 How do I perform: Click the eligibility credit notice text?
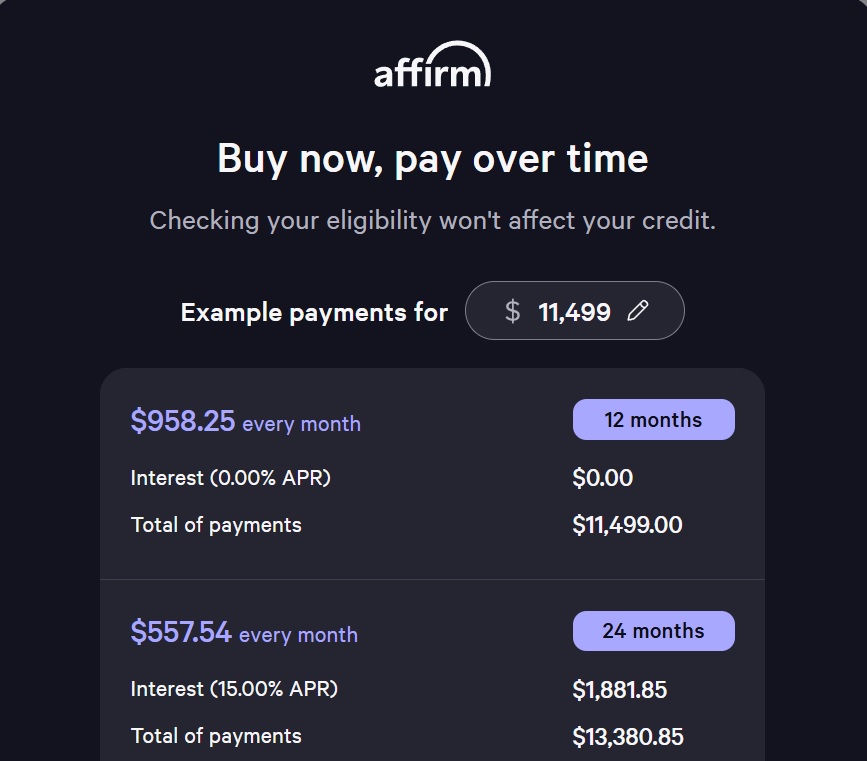432,220
